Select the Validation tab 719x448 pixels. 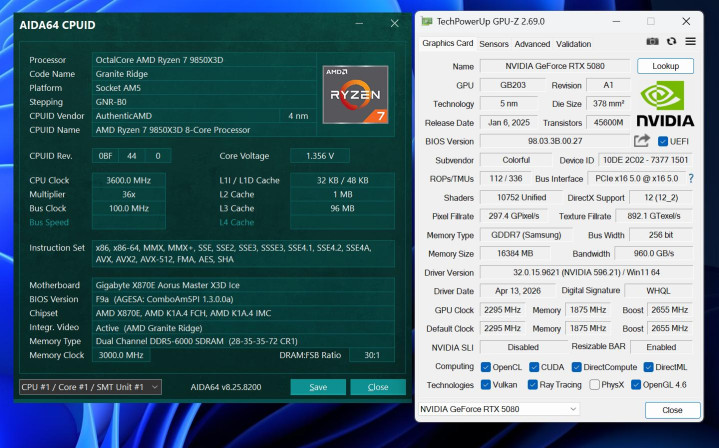coord(574,44)
